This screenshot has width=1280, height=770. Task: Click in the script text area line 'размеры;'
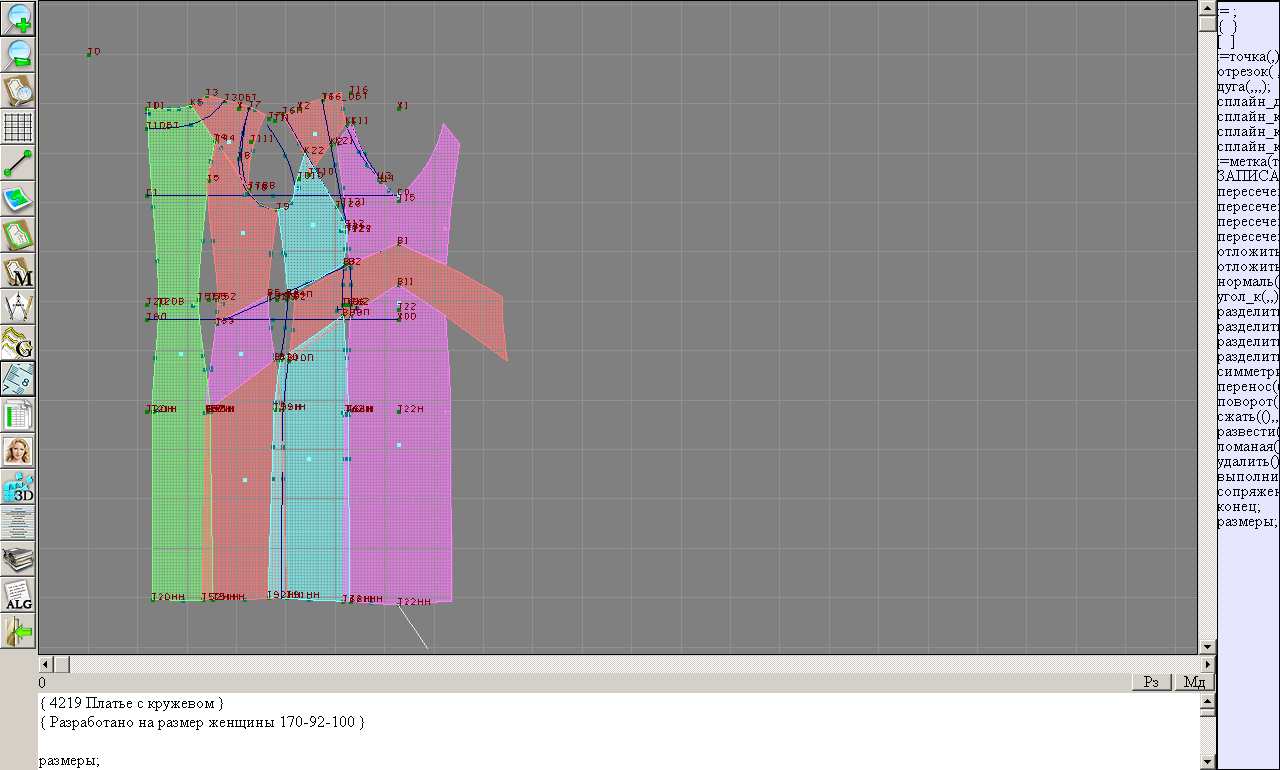tap(70, 761)
